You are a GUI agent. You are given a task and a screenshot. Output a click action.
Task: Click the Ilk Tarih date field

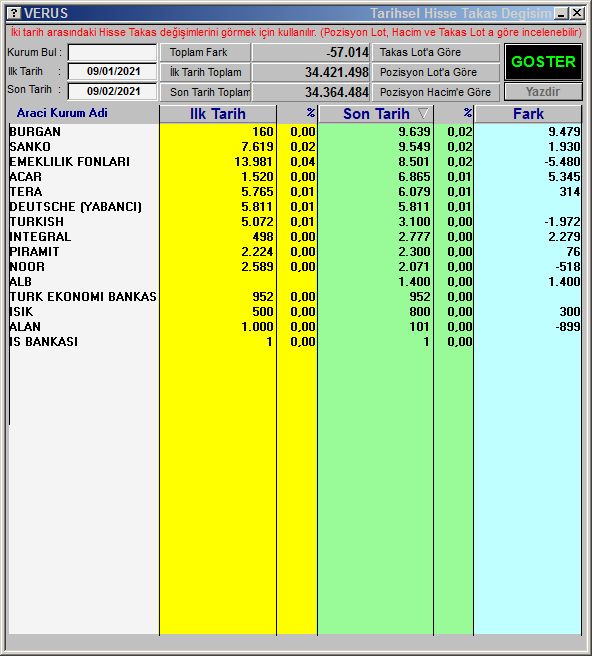(113, 72)
